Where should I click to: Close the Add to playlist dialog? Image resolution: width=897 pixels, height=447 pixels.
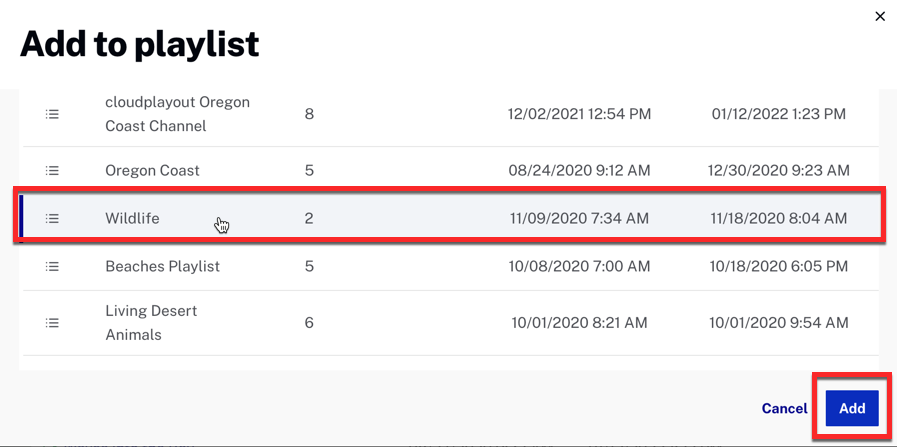(x=880, y=17)
